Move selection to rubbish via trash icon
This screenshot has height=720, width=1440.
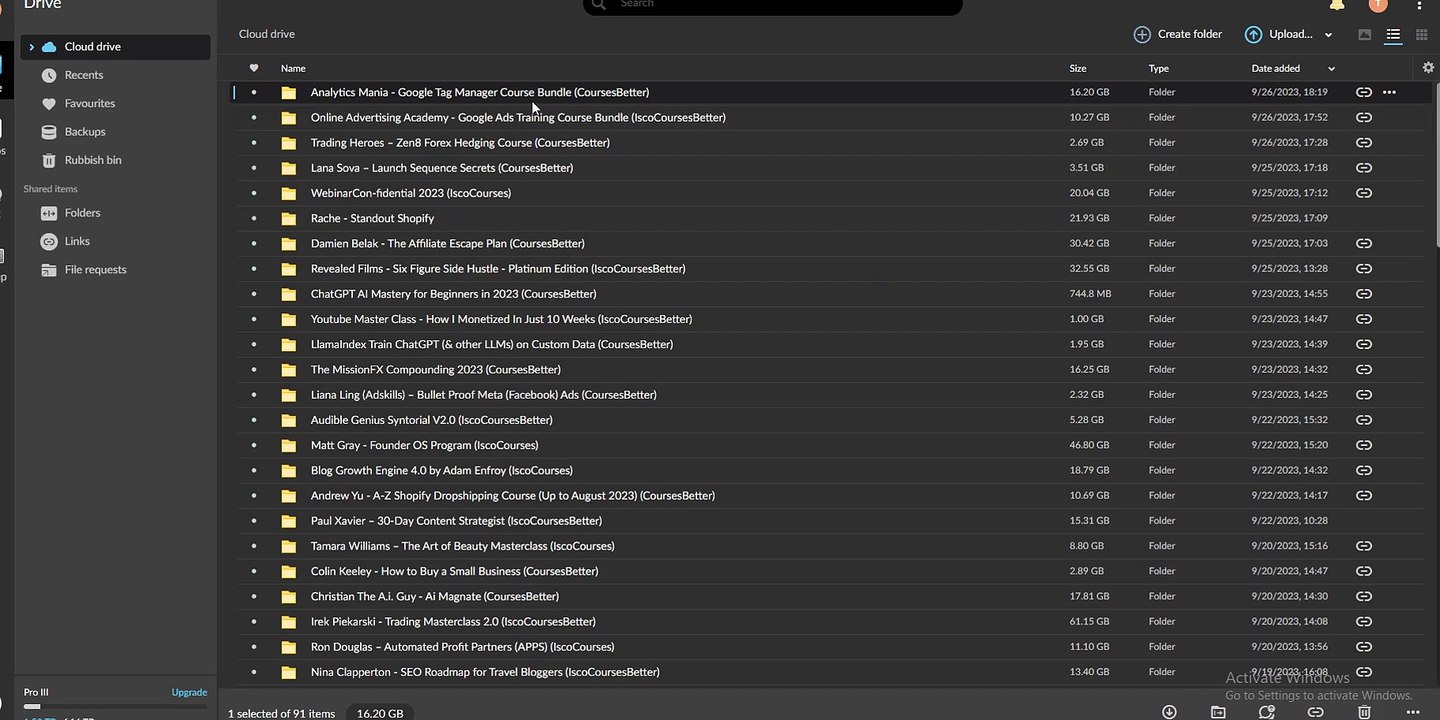point(1364,712)
